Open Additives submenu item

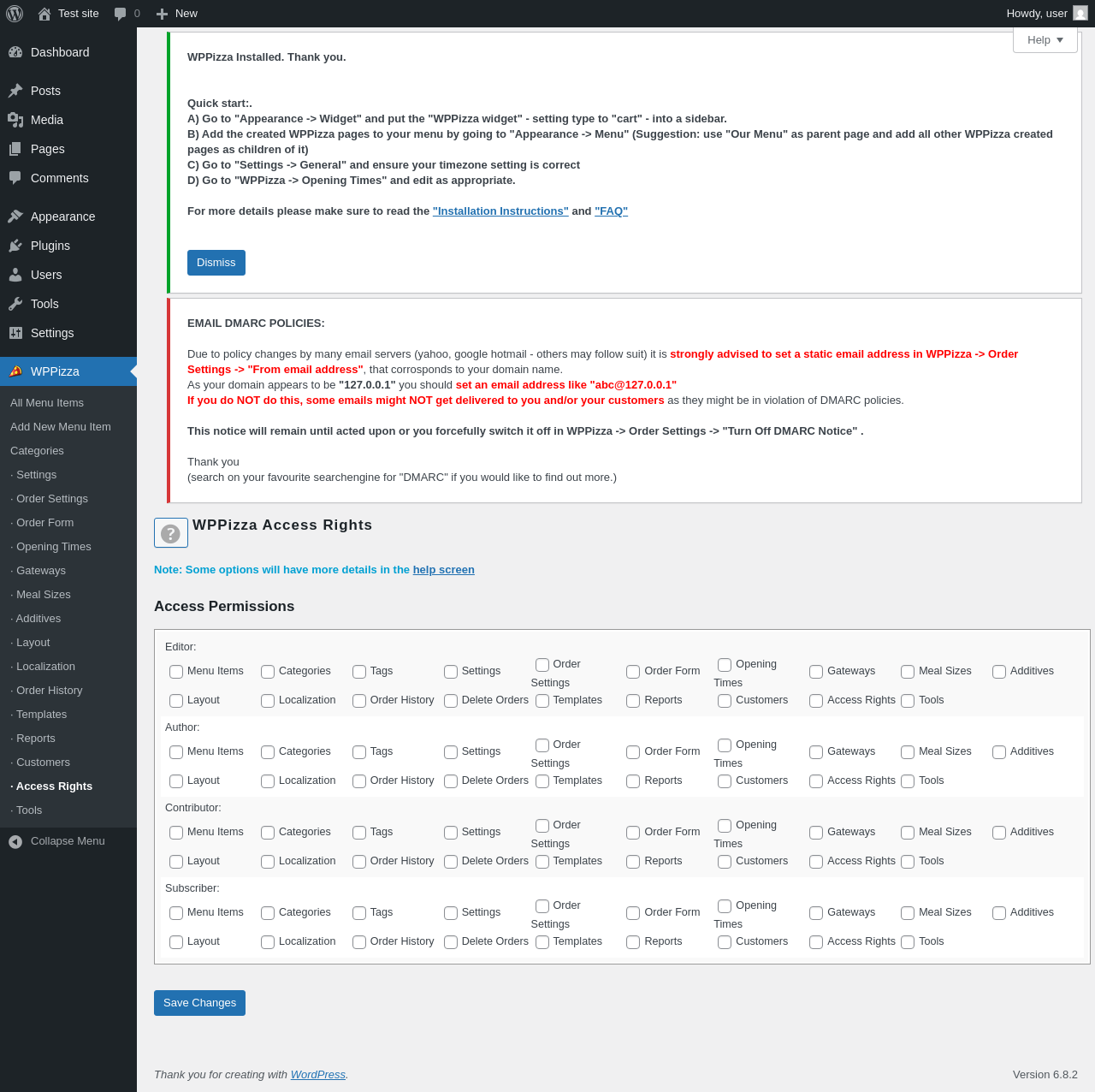pos(36,619)
